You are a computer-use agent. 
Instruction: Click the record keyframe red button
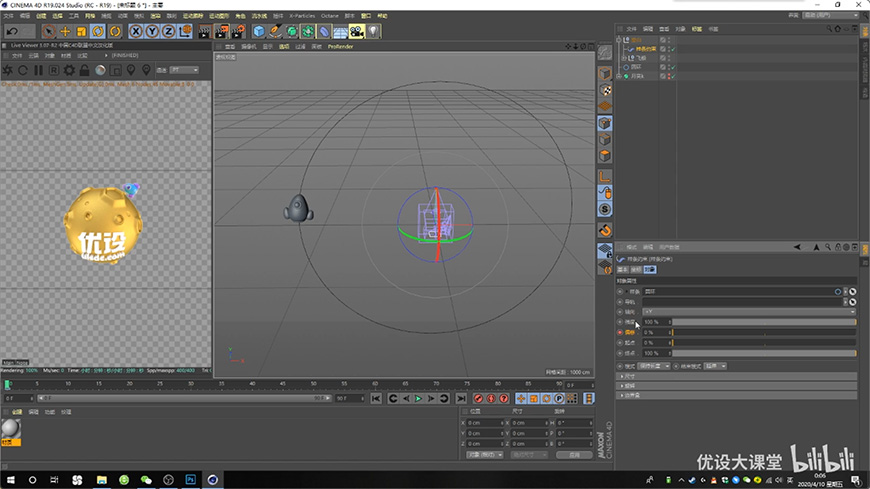click(x=478, y=399)
